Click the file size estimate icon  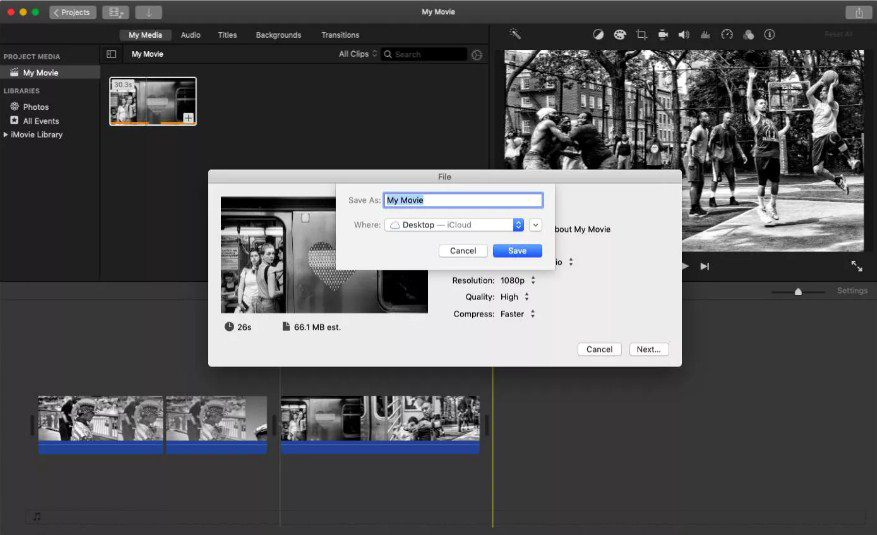pyautogui.click(x=286, y=326)
